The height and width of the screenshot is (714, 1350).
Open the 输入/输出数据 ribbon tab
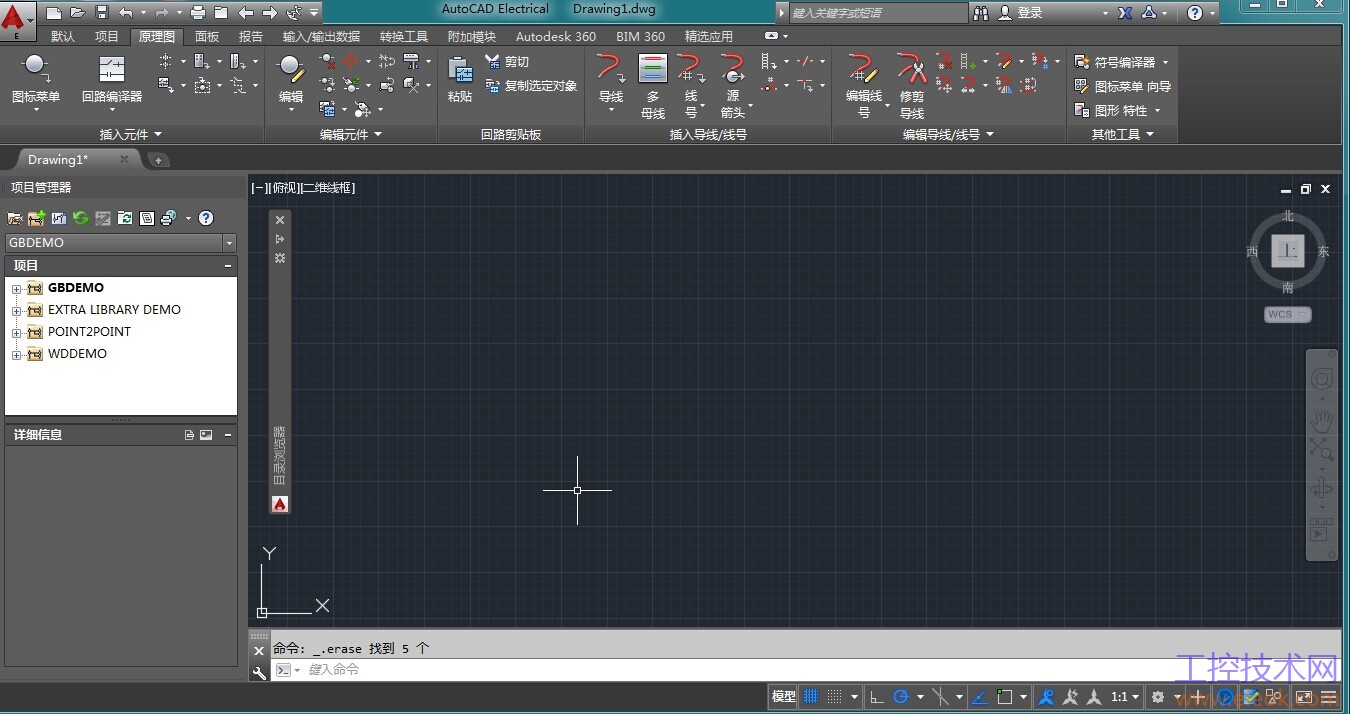[x=322, y=36]
